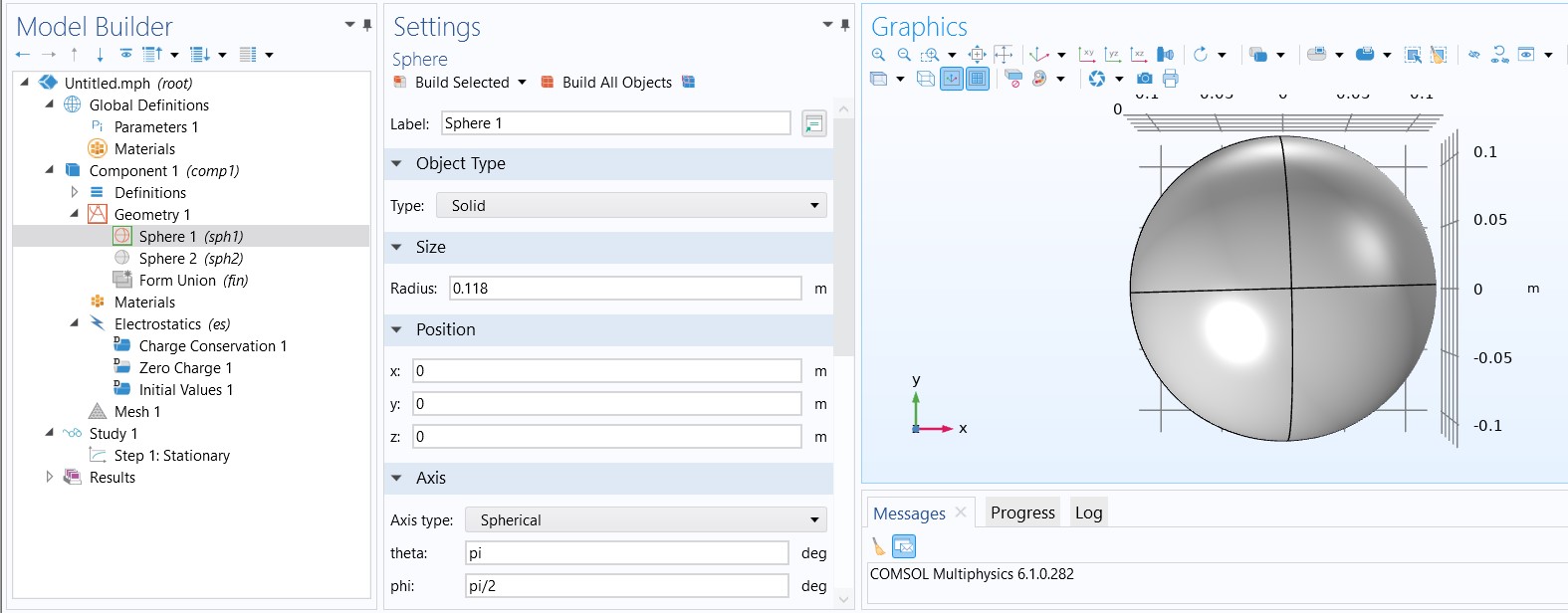The image size is (1568, 613).
Task: Click the Radius input field
Action: 625,289
